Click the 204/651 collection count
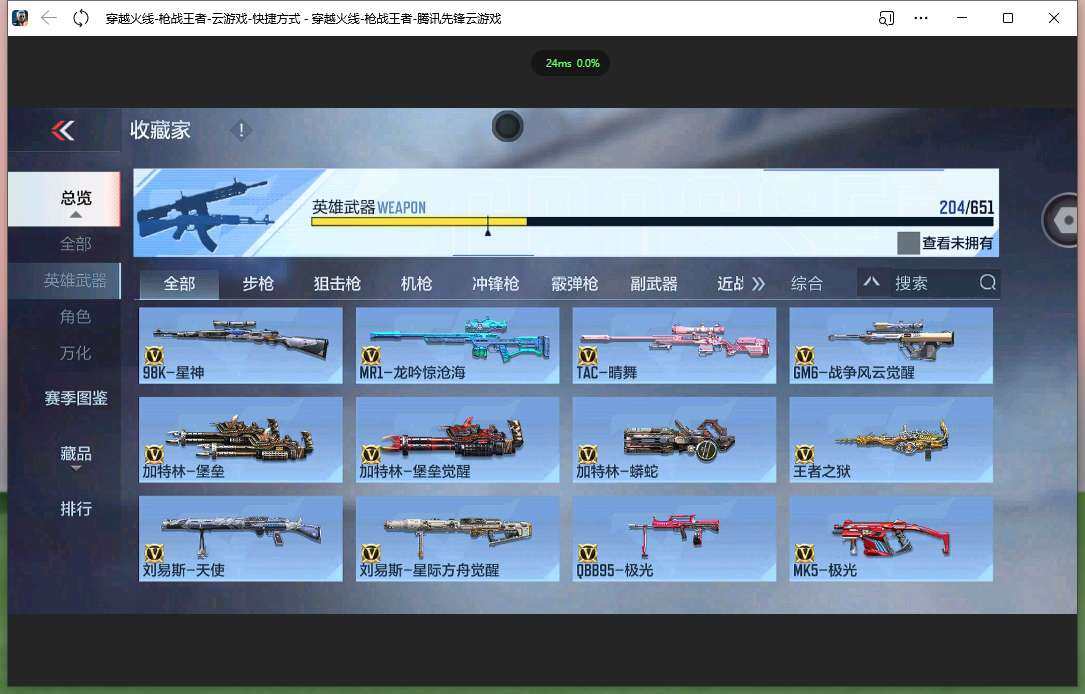Viewport: 1085px width, 694px height. [966, 207]
